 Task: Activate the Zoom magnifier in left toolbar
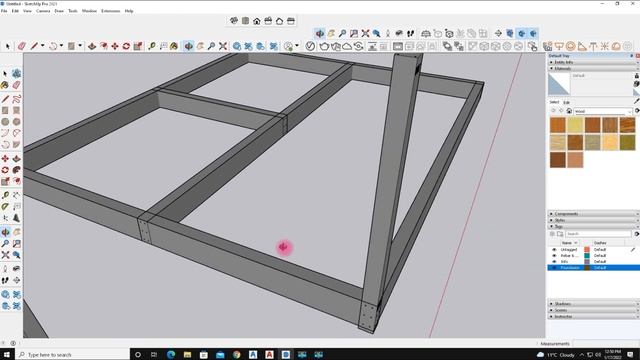pyautogui.click(x=5, y=244)
